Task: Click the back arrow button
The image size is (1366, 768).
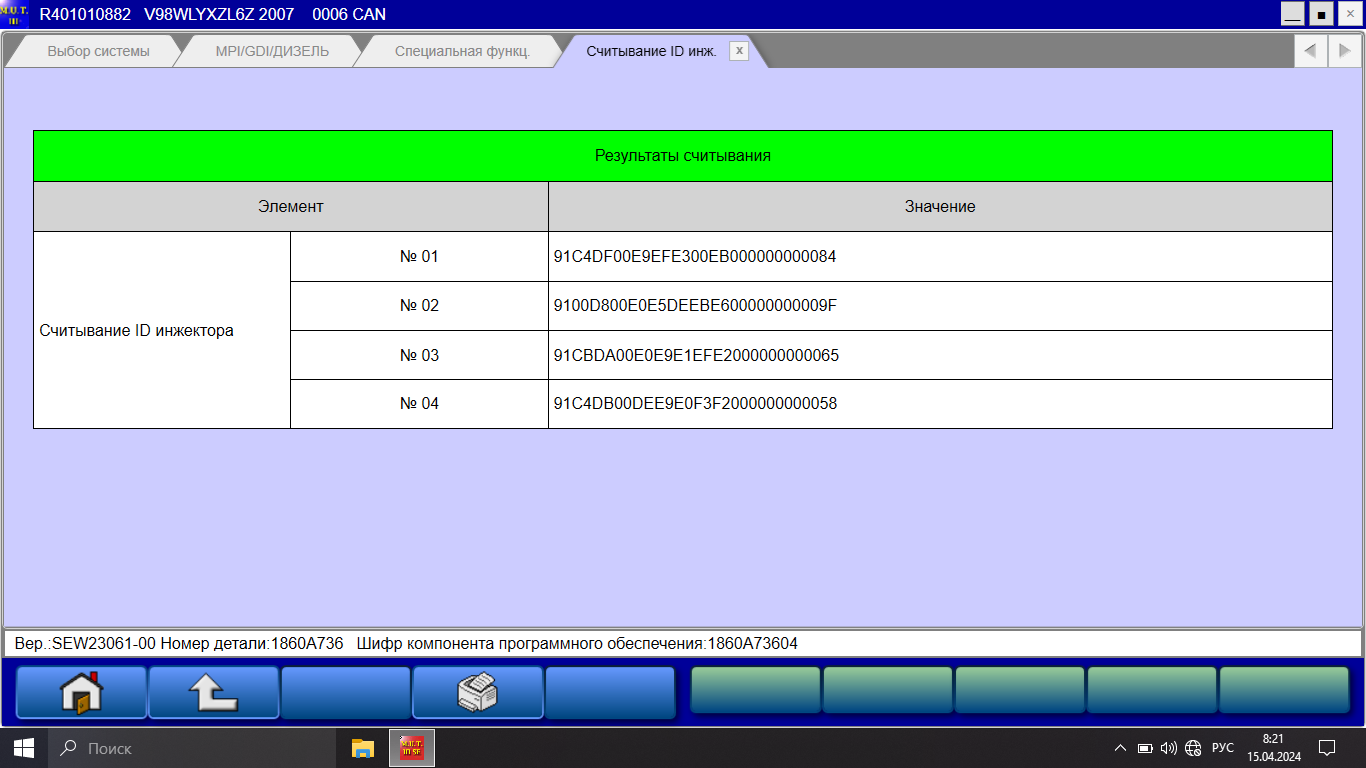Action: pyautogui.click(x=213, y=692)
